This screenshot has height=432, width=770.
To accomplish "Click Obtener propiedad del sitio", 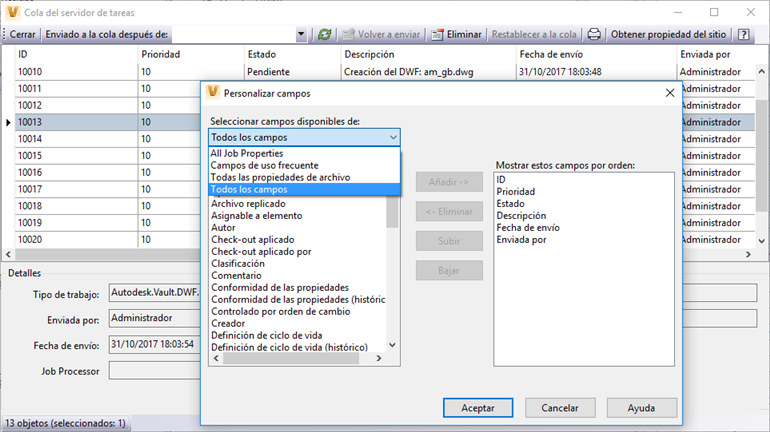I will [x=668, y=34].
